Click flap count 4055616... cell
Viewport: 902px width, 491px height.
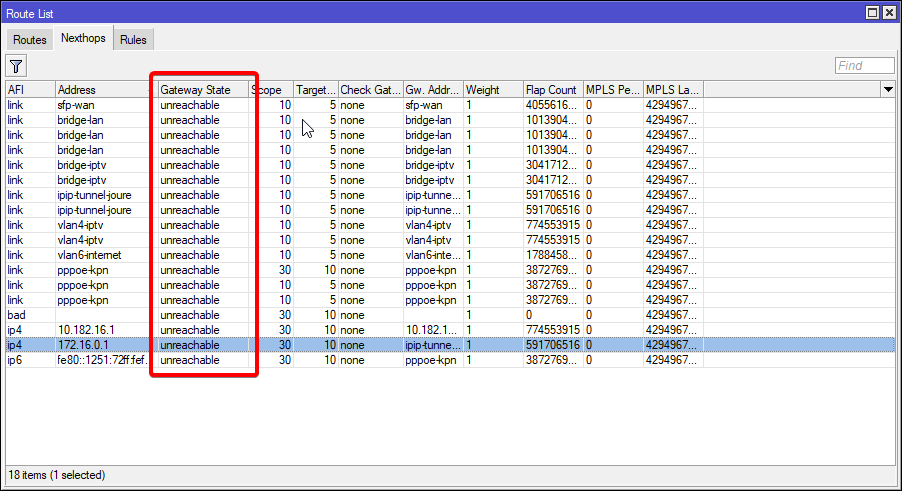pyautogui.click(x=553, y=105)
